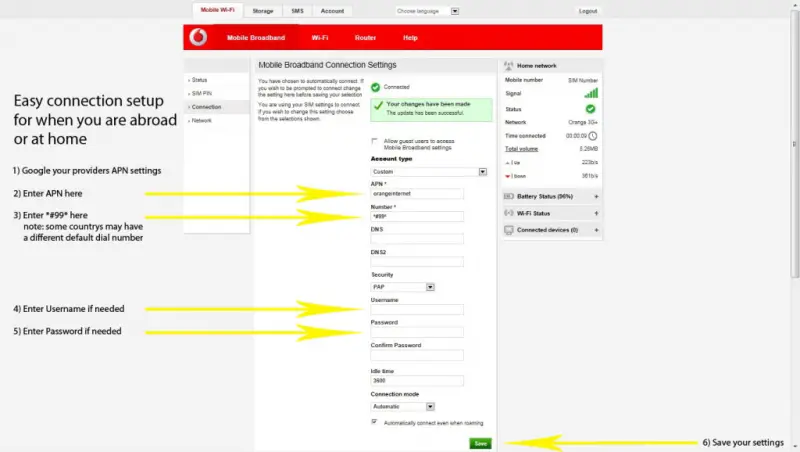Viewport: 800px width, 452px height.
Task: Click the Connected devices monitor icon
Action: pyautogui.click(x=509, y=230)
